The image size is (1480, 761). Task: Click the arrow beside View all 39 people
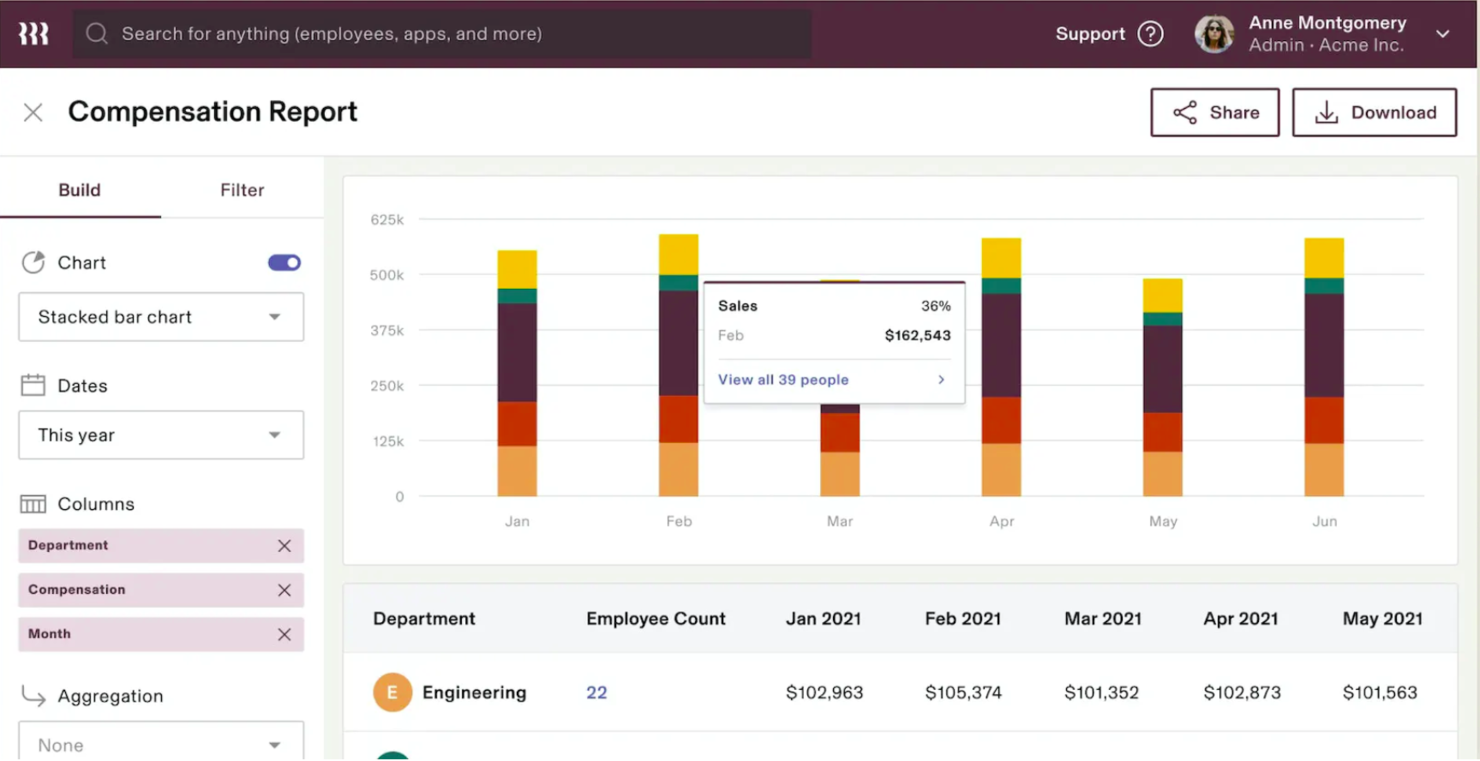tap(941, 380)
